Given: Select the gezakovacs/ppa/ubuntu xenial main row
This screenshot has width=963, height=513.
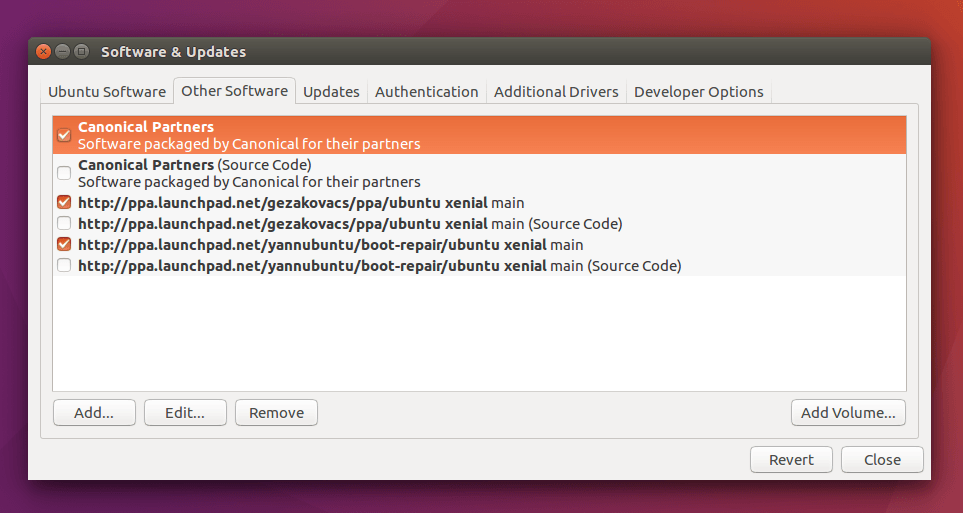Looking at the screenshot, I should pyautogui.click(x=479, y=203).
